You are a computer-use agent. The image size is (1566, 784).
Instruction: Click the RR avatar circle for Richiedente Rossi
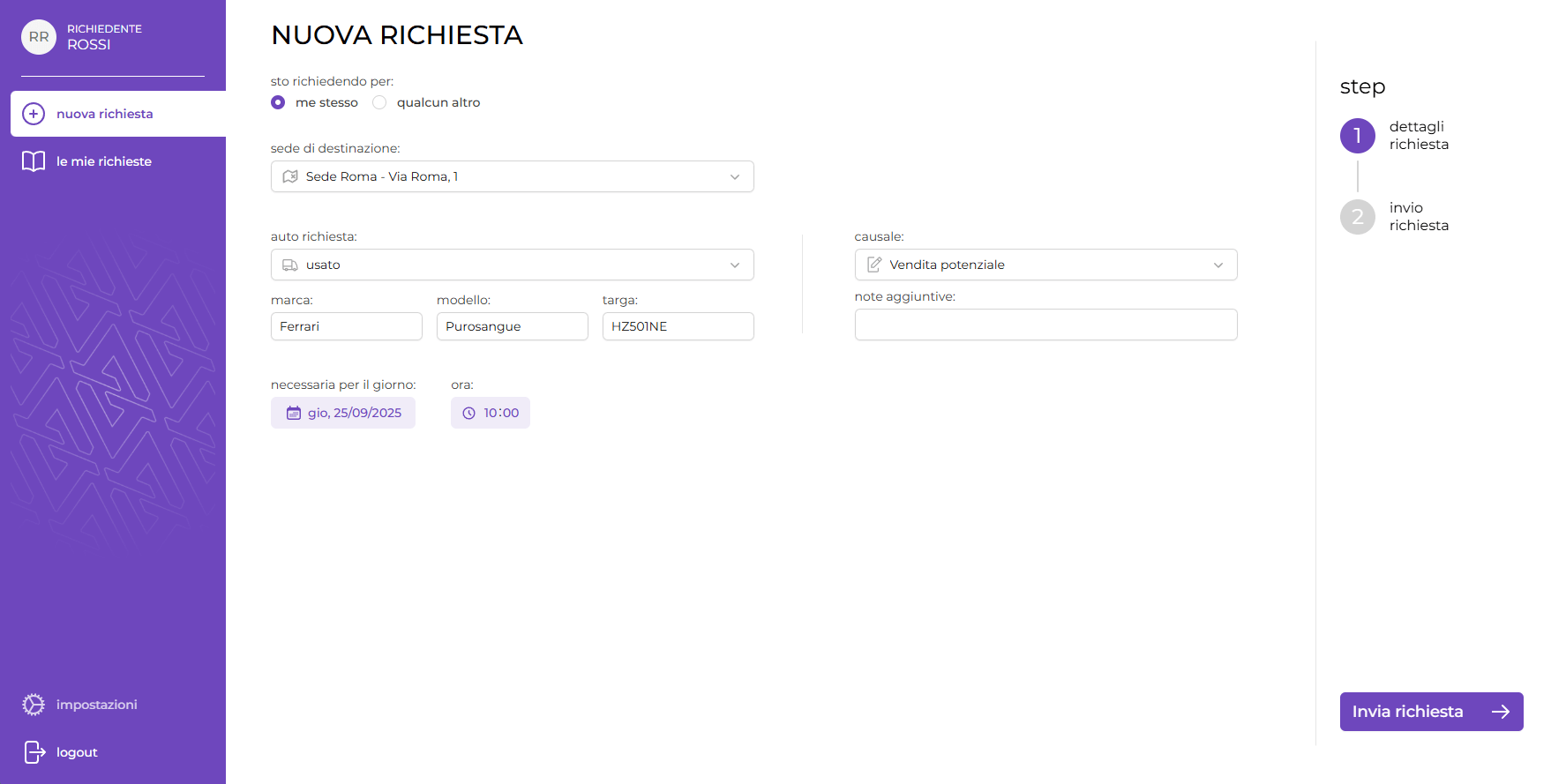tap(38, 37)
